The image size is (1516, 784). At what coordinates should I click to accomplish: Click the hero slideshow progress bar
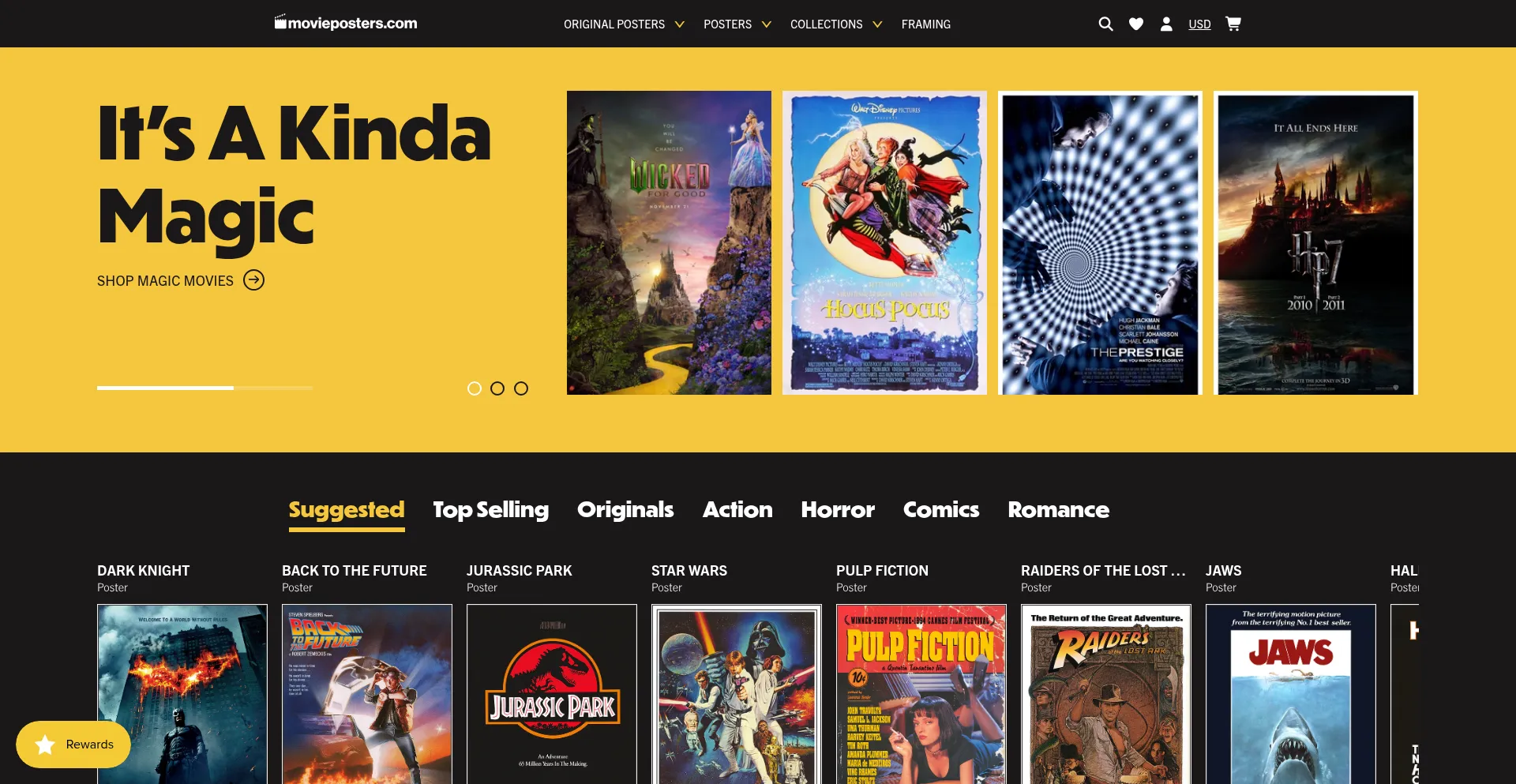[x=205, y=388]
